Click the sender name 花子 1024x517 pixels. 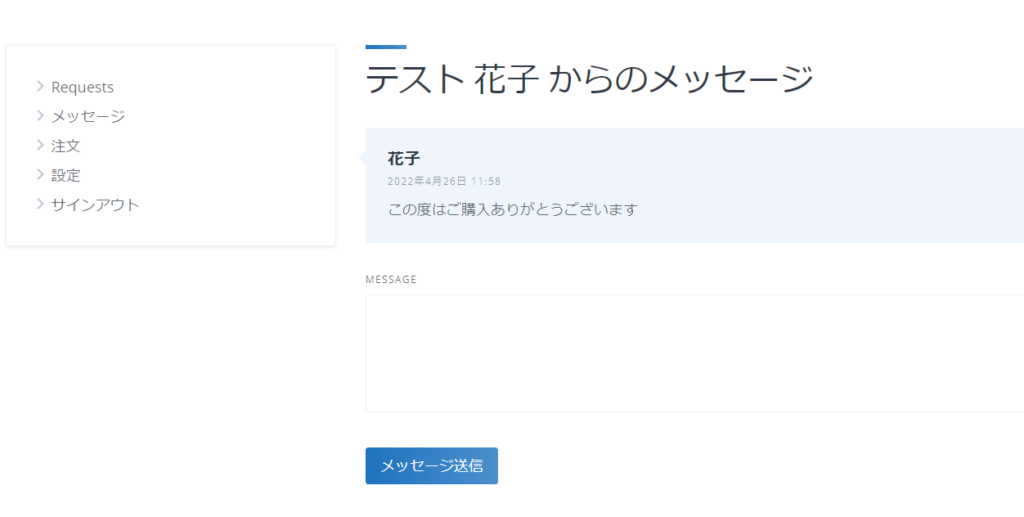point(403,159)
